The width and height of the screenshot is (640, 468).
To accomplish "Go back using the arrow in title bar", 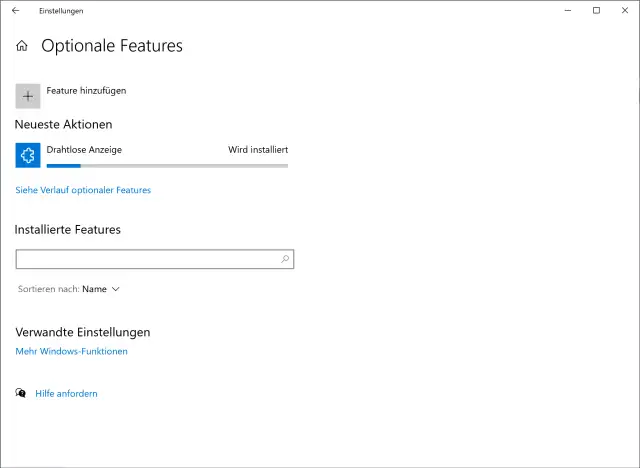I will point(15,11).
